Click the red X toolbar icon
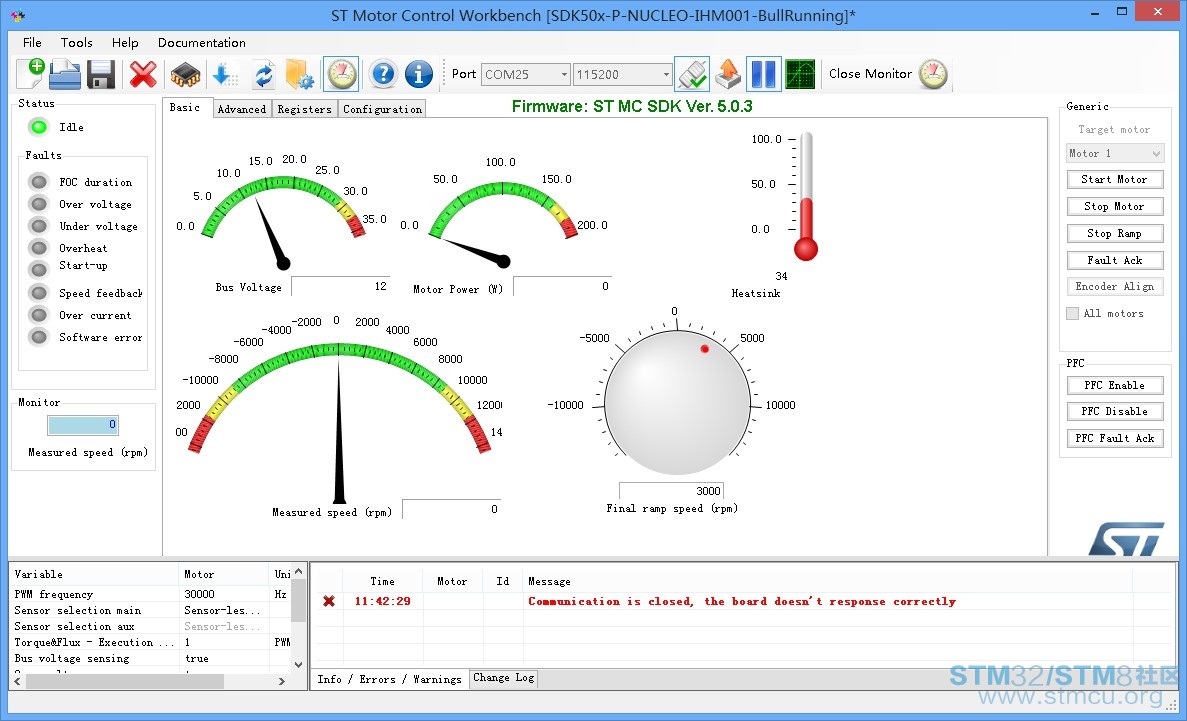The image size is (1187, 721). [143, 74]
